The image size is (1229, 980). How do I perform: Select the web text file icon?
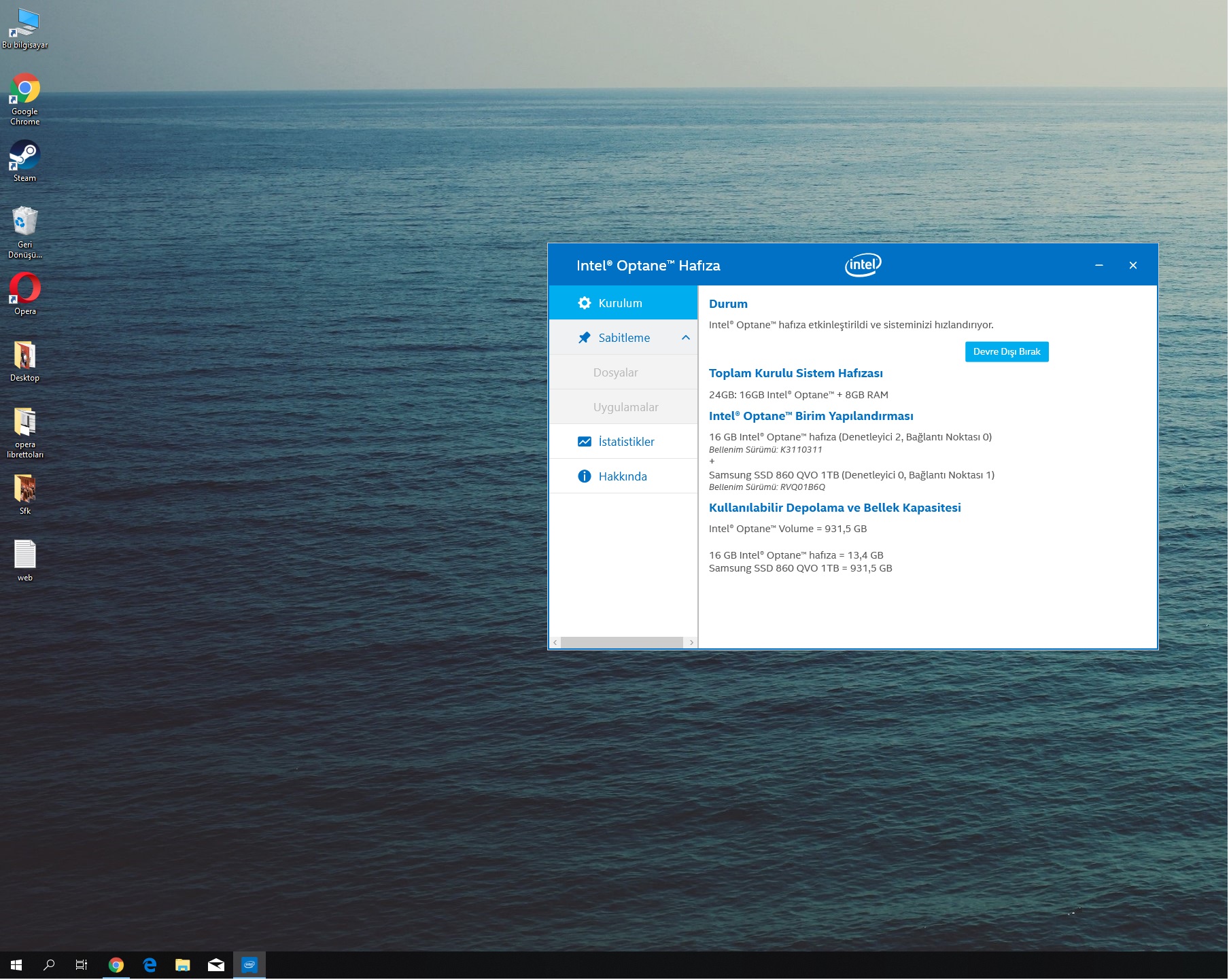click(25, 561)
